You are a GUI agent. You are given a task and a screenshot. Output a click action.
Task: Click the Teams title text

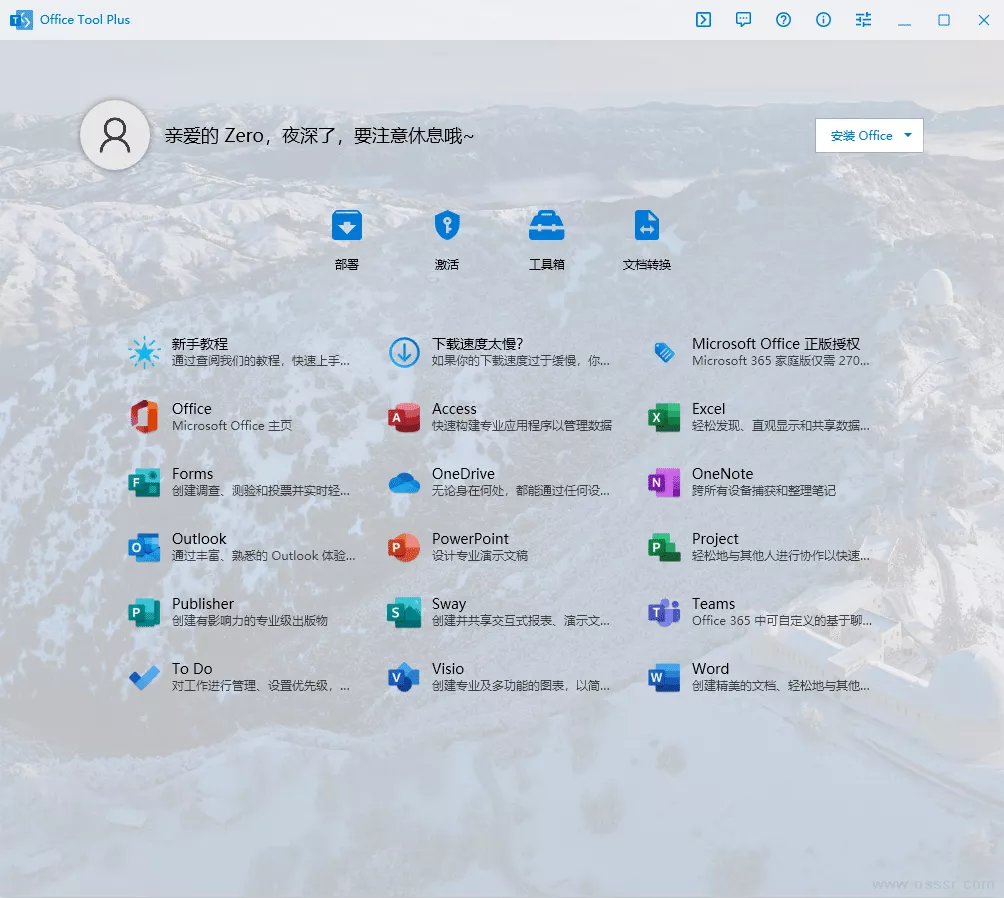tap(713, 604)
